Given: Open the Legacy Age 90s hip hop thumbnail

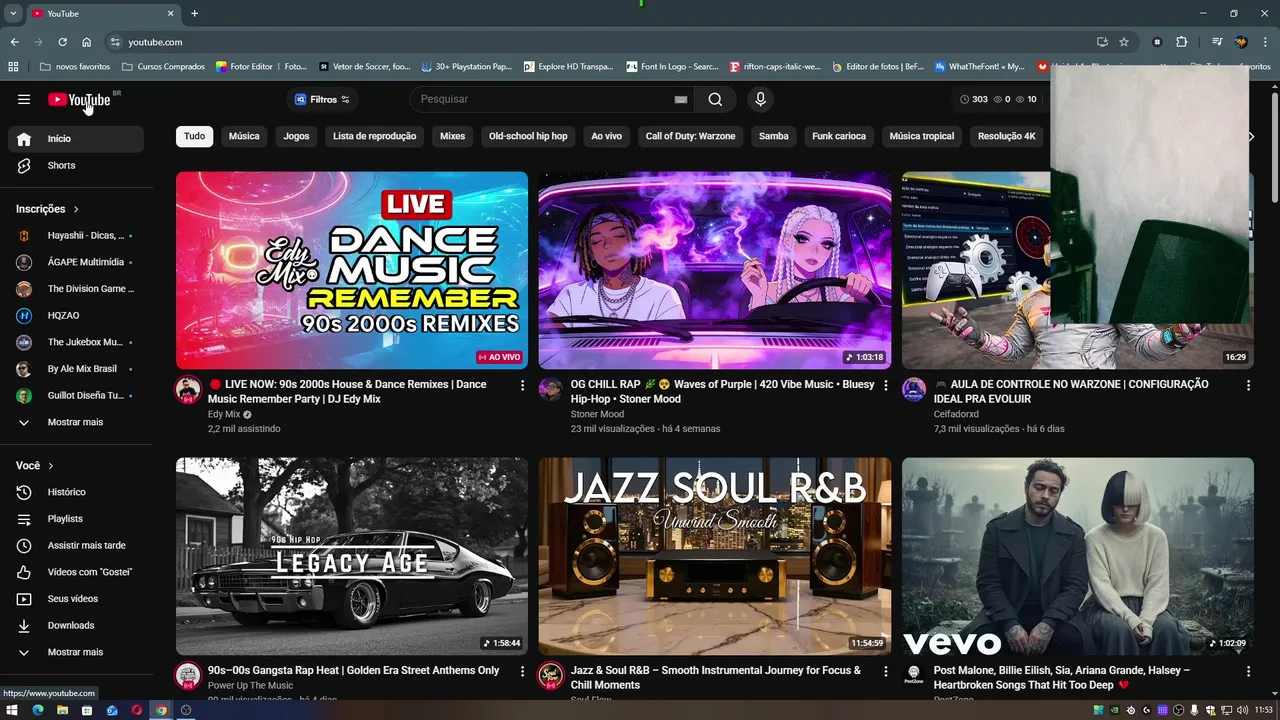Looking at the screenshot, I should pyautogui.click(x=352, y=556).
